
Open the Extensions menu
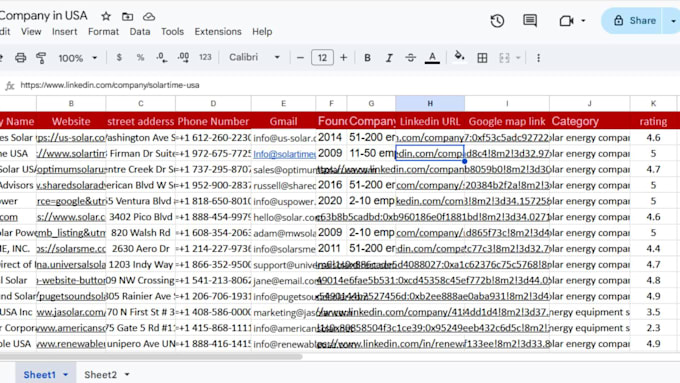point(218,32)
